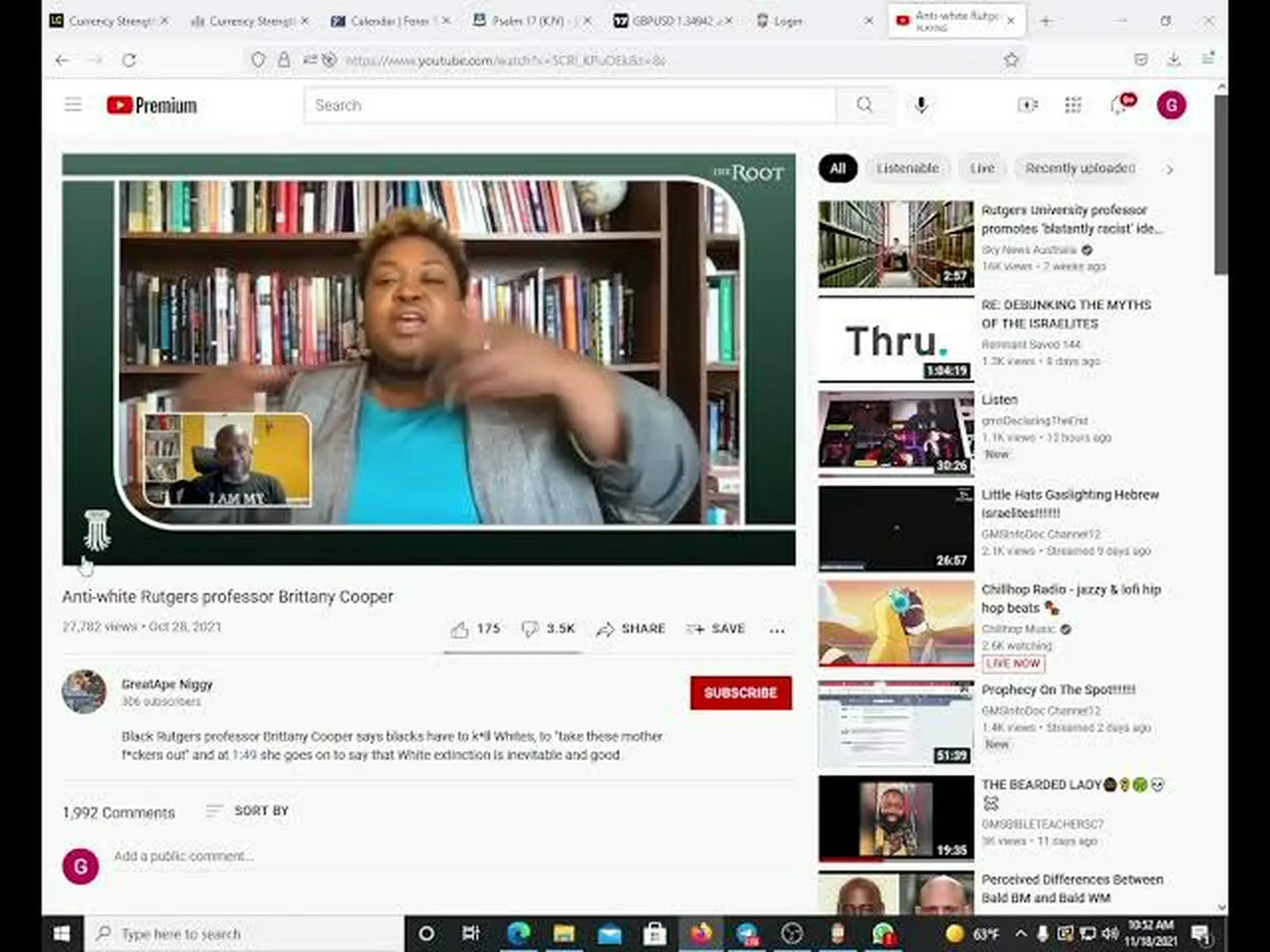This screenshot has width=1270, height=952.
Task: Open a new browser tab
Action: click(1045, 20)
